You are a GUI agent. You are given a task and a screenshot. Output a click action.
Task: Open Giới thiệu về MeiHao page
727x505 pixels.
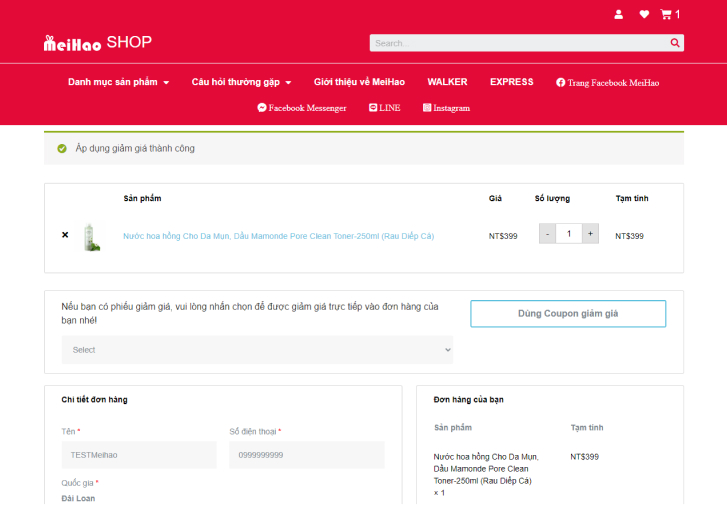[x=359, y=82]
